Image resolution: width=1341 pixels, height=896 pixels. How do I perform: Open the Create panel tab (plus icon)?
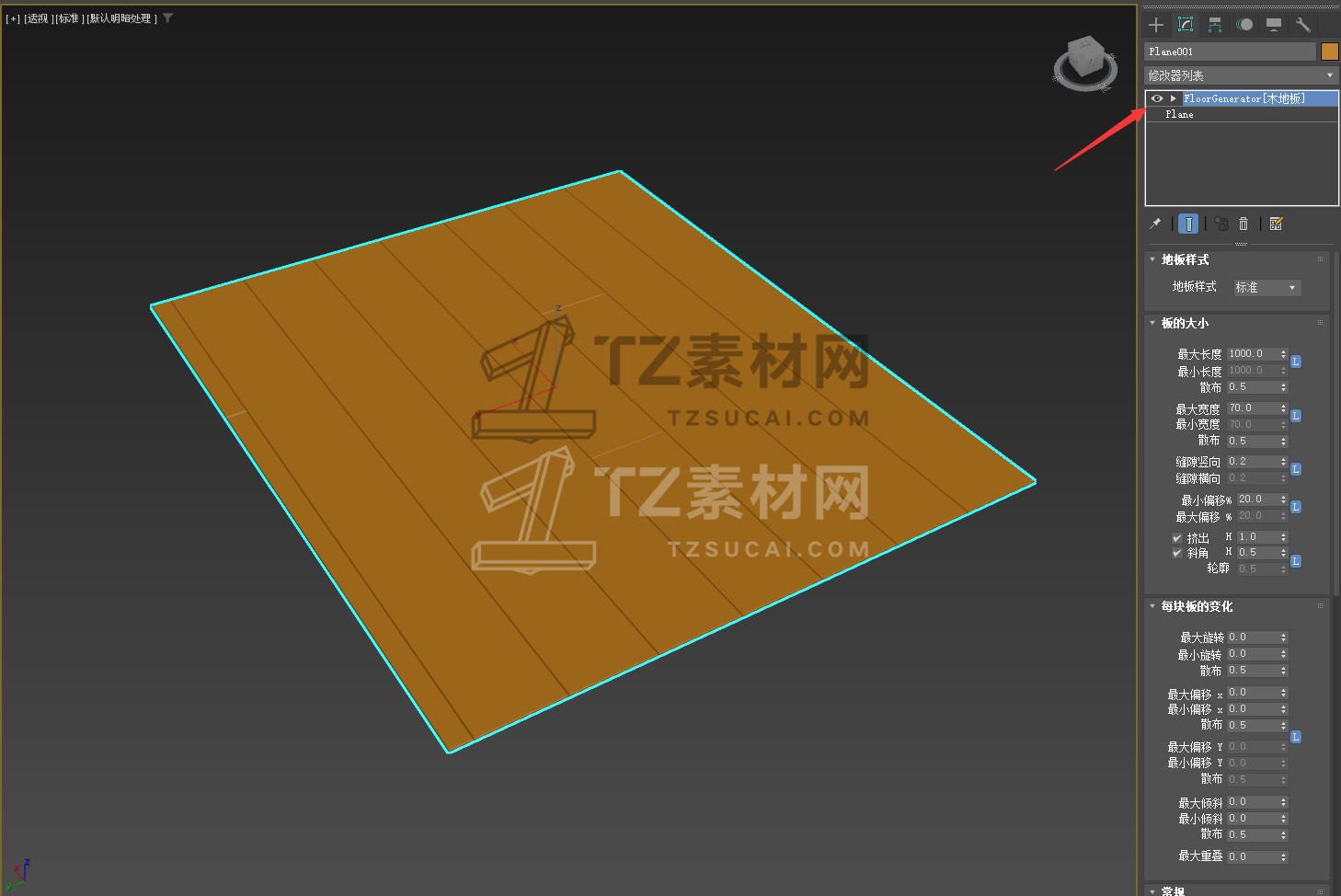coord(1156,25)
